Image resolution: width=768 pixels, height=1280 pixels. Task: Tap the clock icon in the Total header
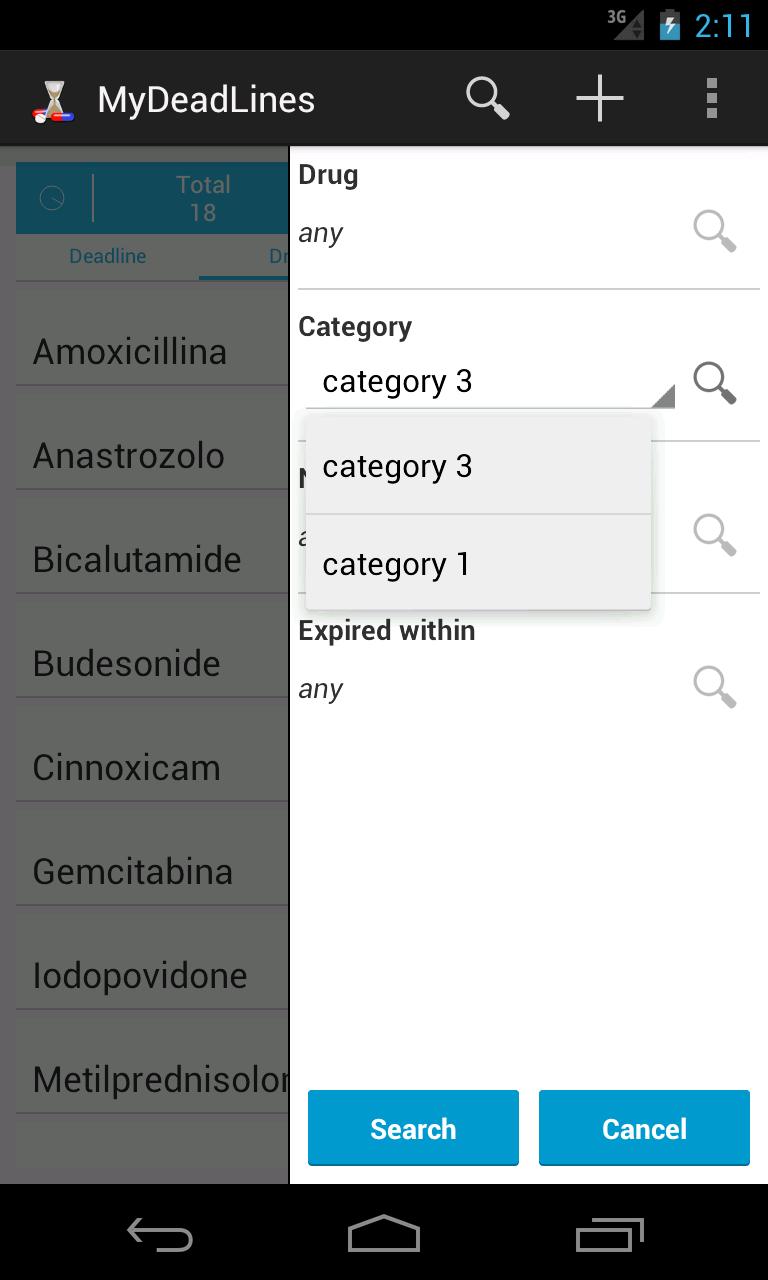point(53,198)
